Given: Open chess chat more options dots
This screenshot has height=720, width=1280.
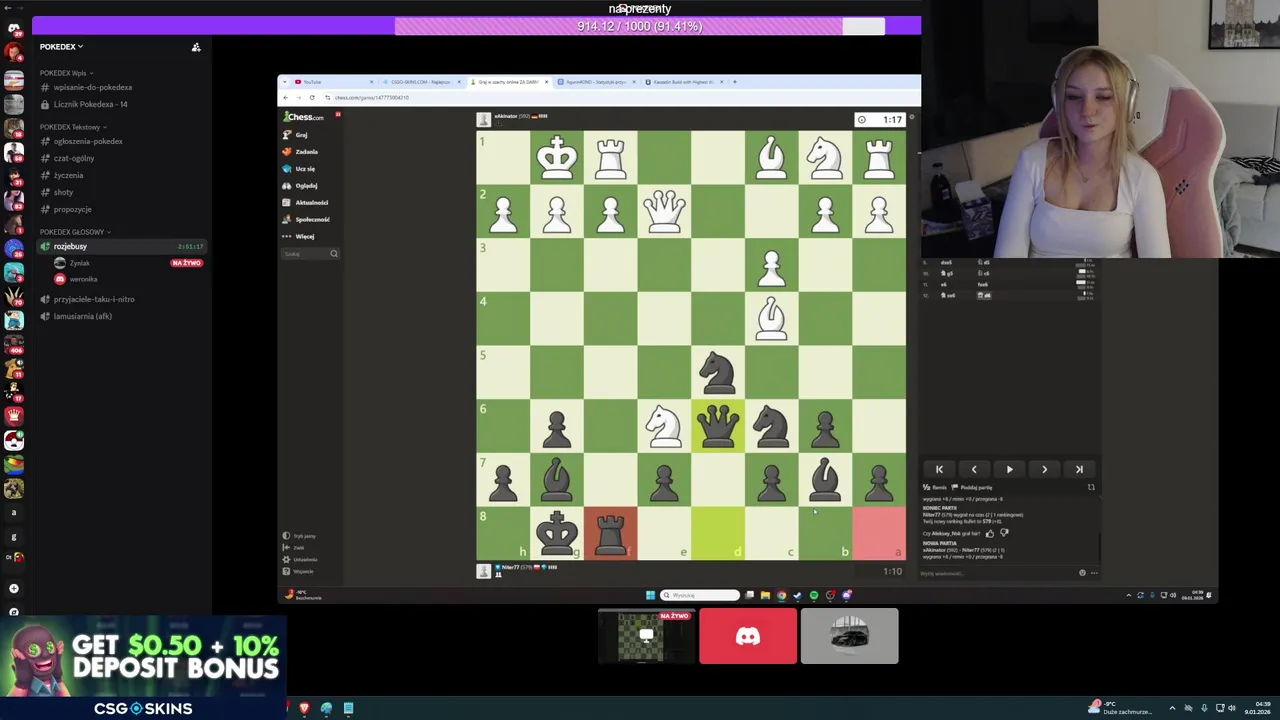Looking at the screenshot, I should (1094, 573).
